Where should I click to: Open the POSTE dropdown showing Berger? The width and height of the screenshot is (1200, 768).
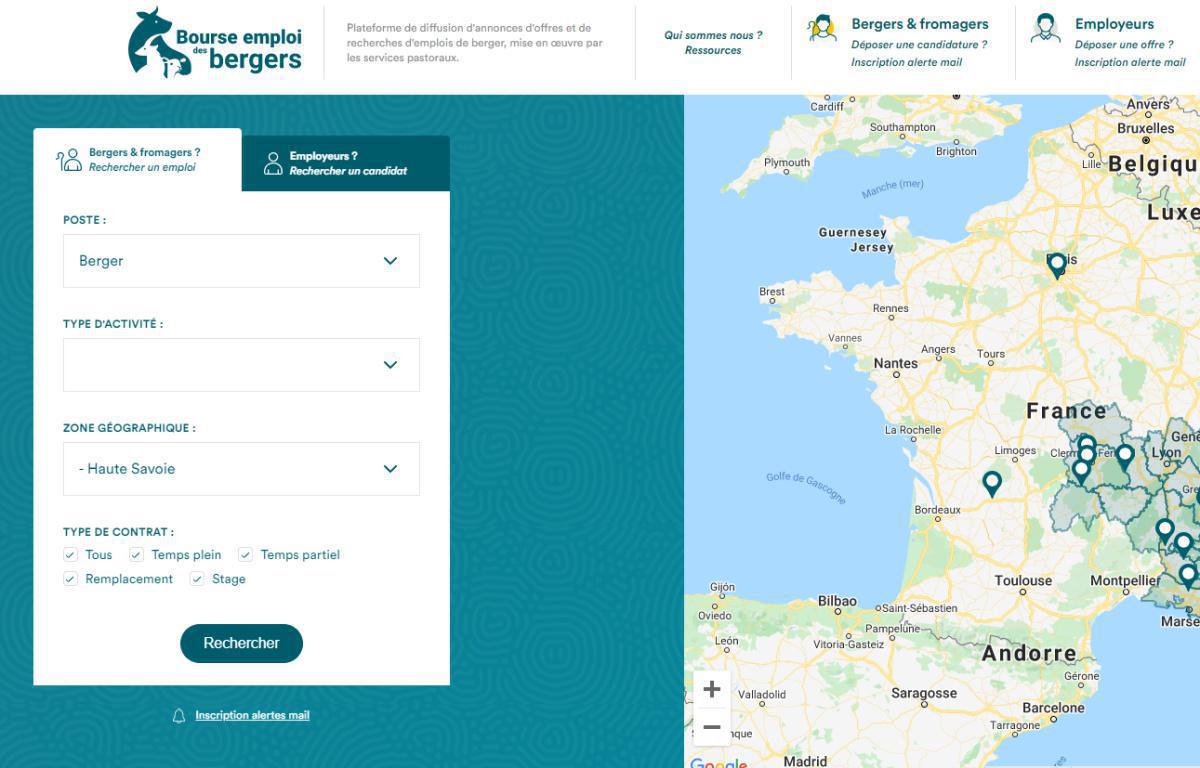(x=241, y=260)
